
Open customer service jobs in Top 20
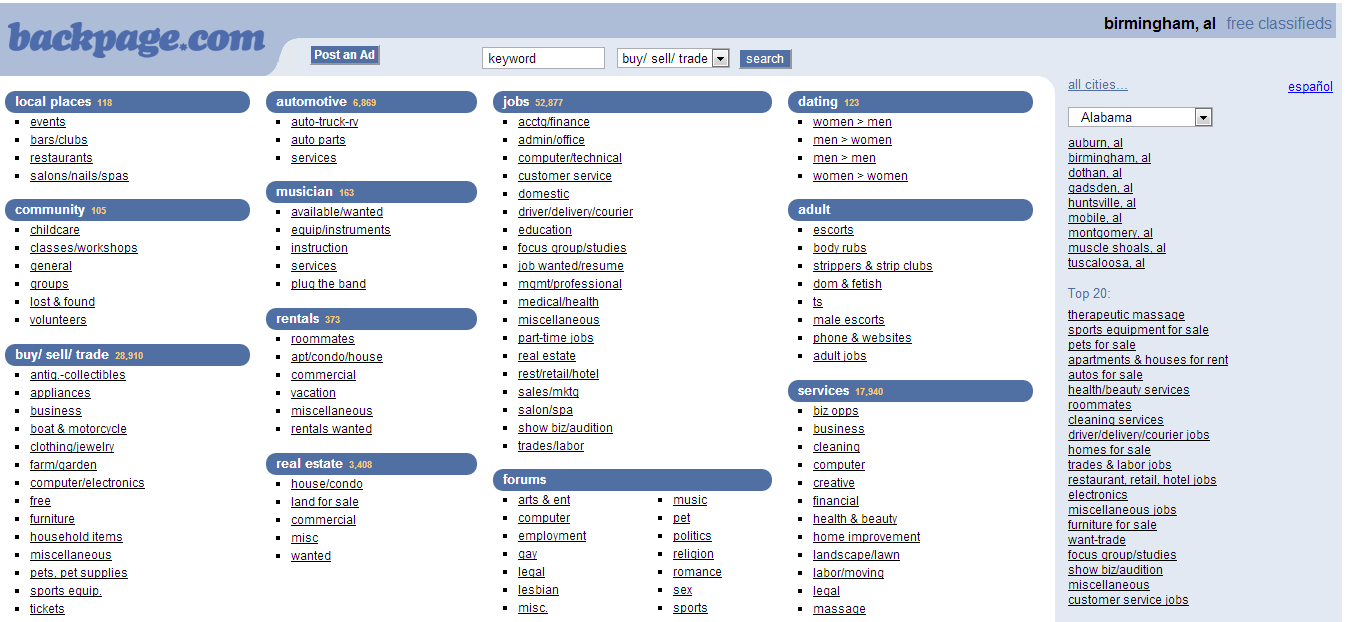click(x=1128, y=600)
